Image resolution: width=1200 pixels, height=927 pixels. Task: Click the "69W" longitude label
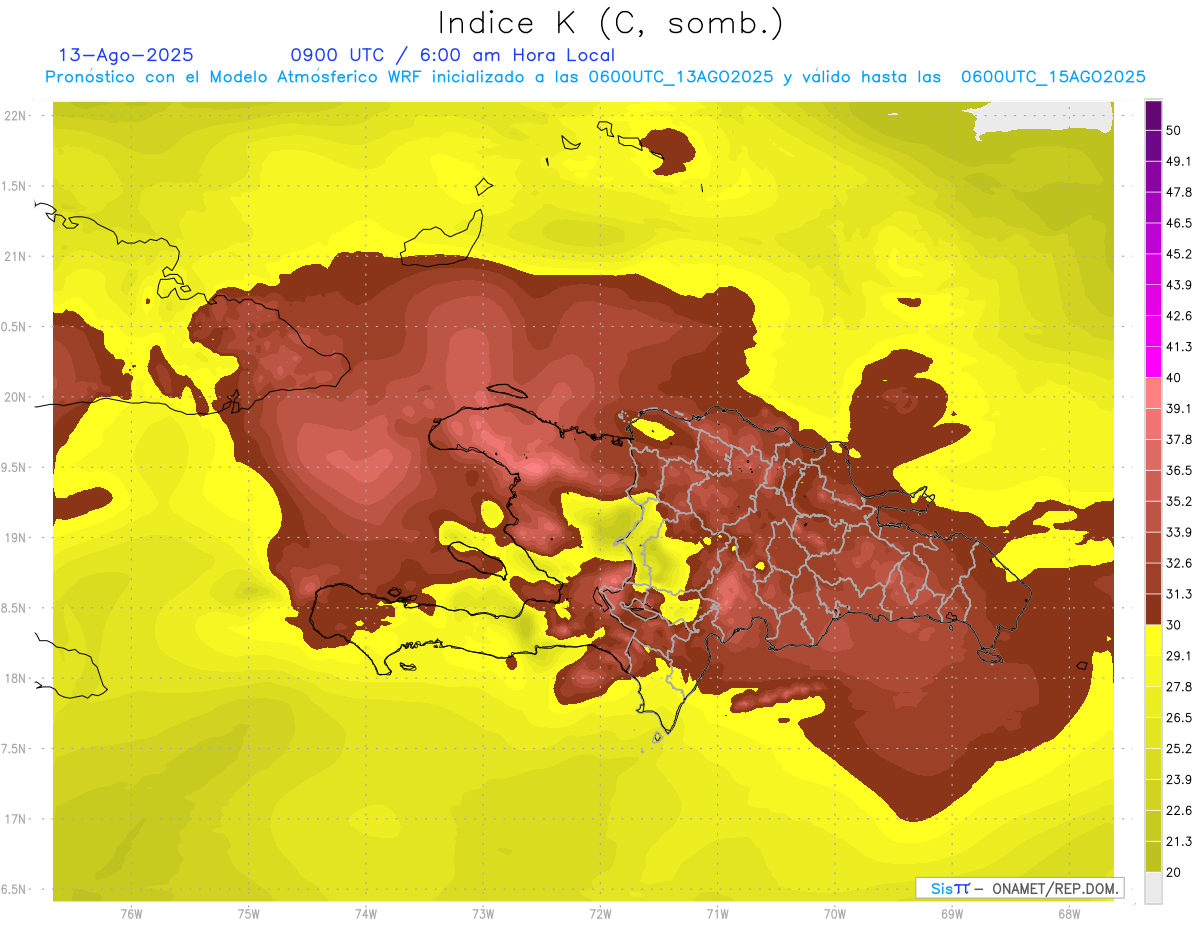(952, 913)
